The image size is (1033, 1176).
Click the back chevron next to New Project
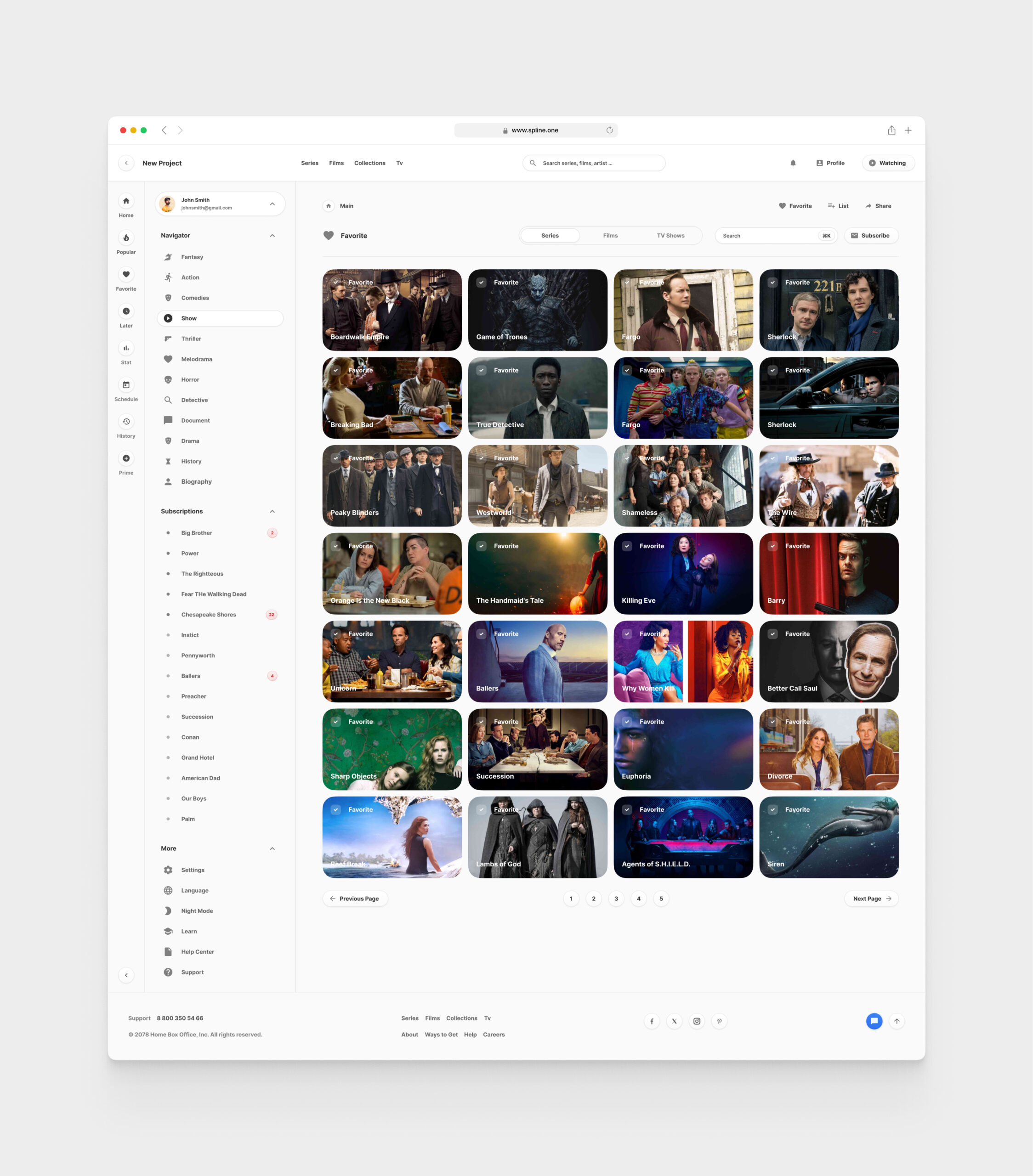(x=126, y=163)
